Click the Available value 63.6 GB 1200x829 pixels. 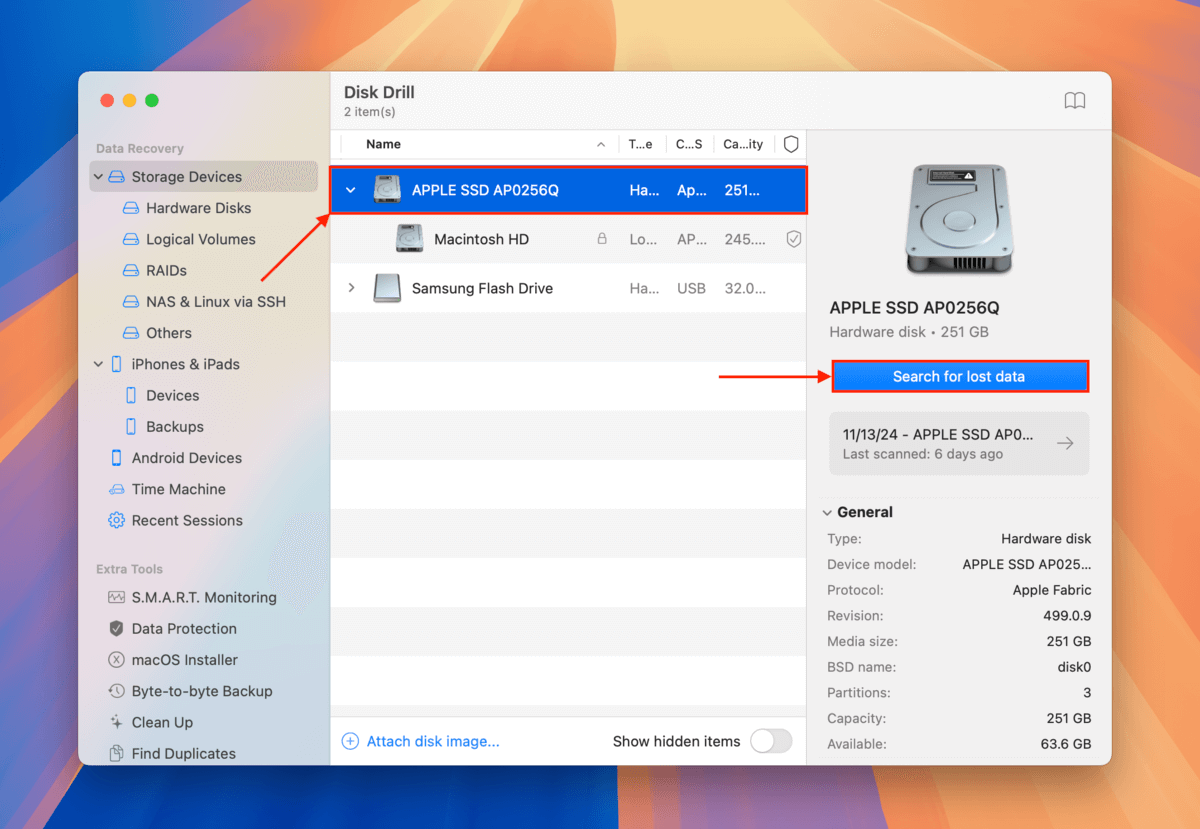coord(1064,744)
